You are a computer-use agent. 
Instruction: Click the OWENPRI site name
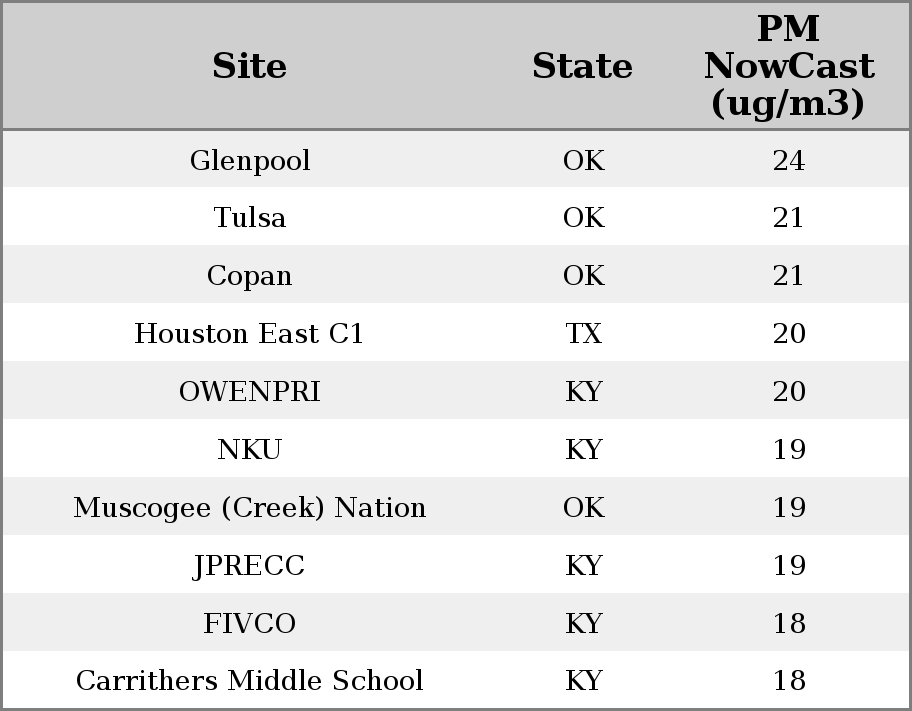coord(250,392)
